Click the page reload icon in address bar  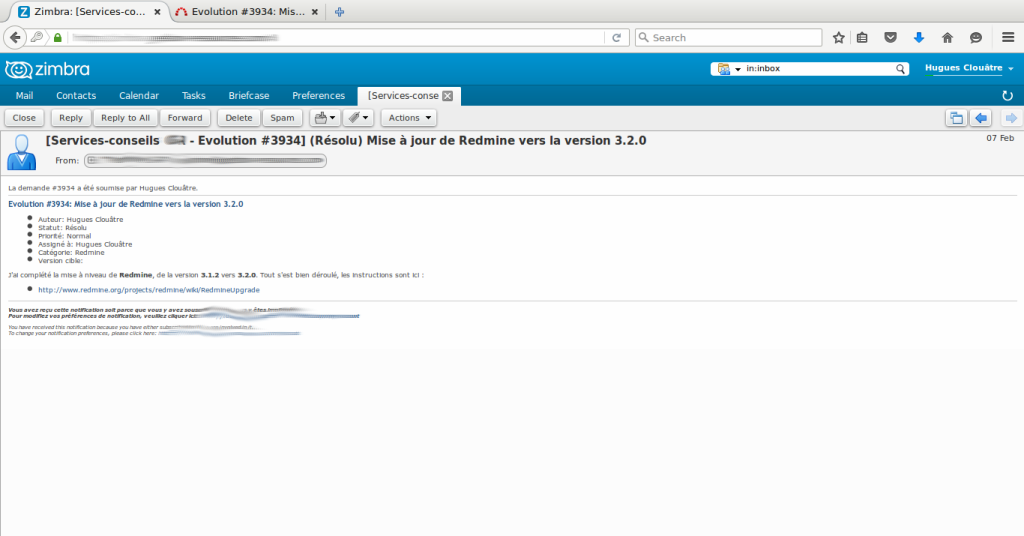pos(616,38)
